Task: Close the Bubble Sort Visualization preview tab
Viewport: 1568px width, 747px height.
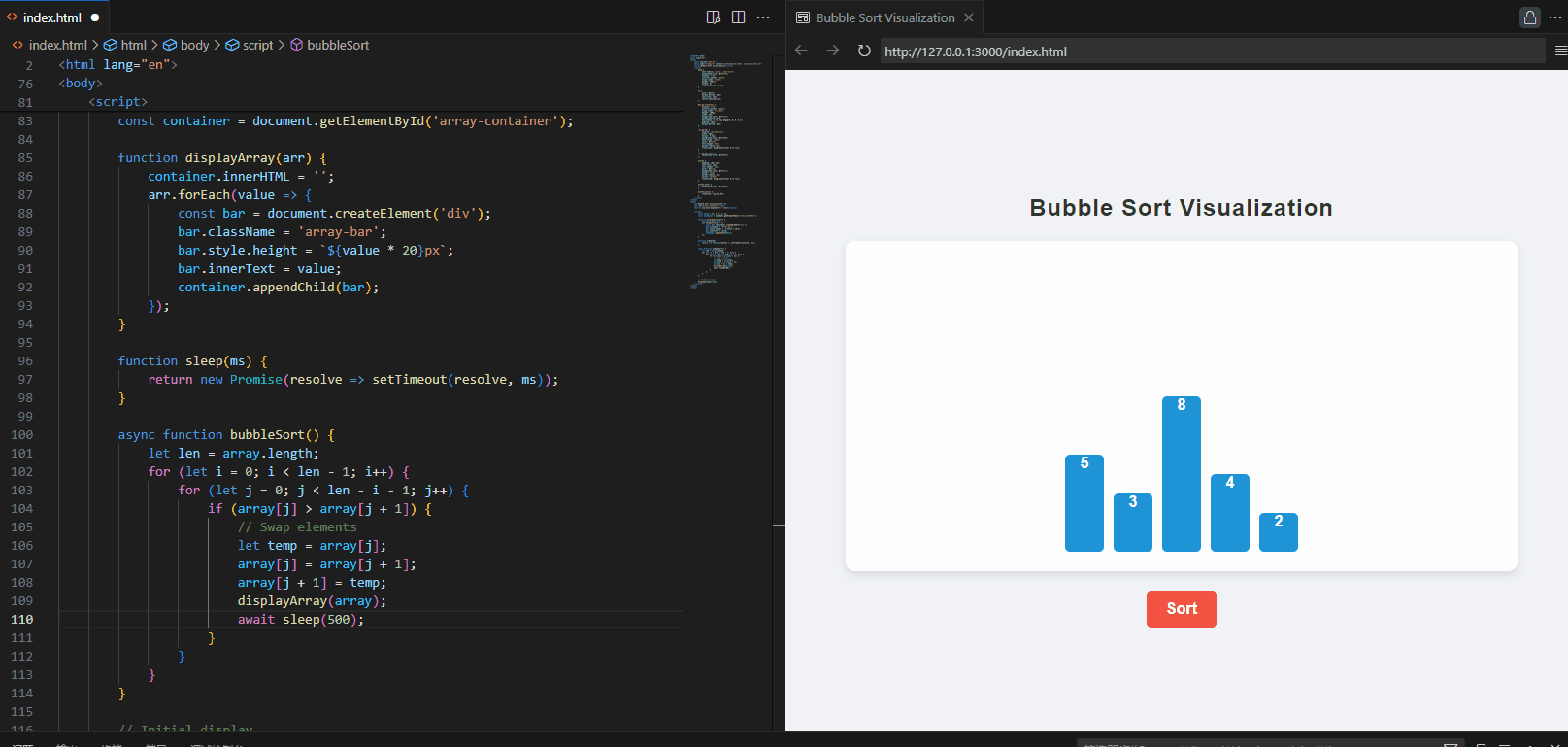Action: pos(969,17)
